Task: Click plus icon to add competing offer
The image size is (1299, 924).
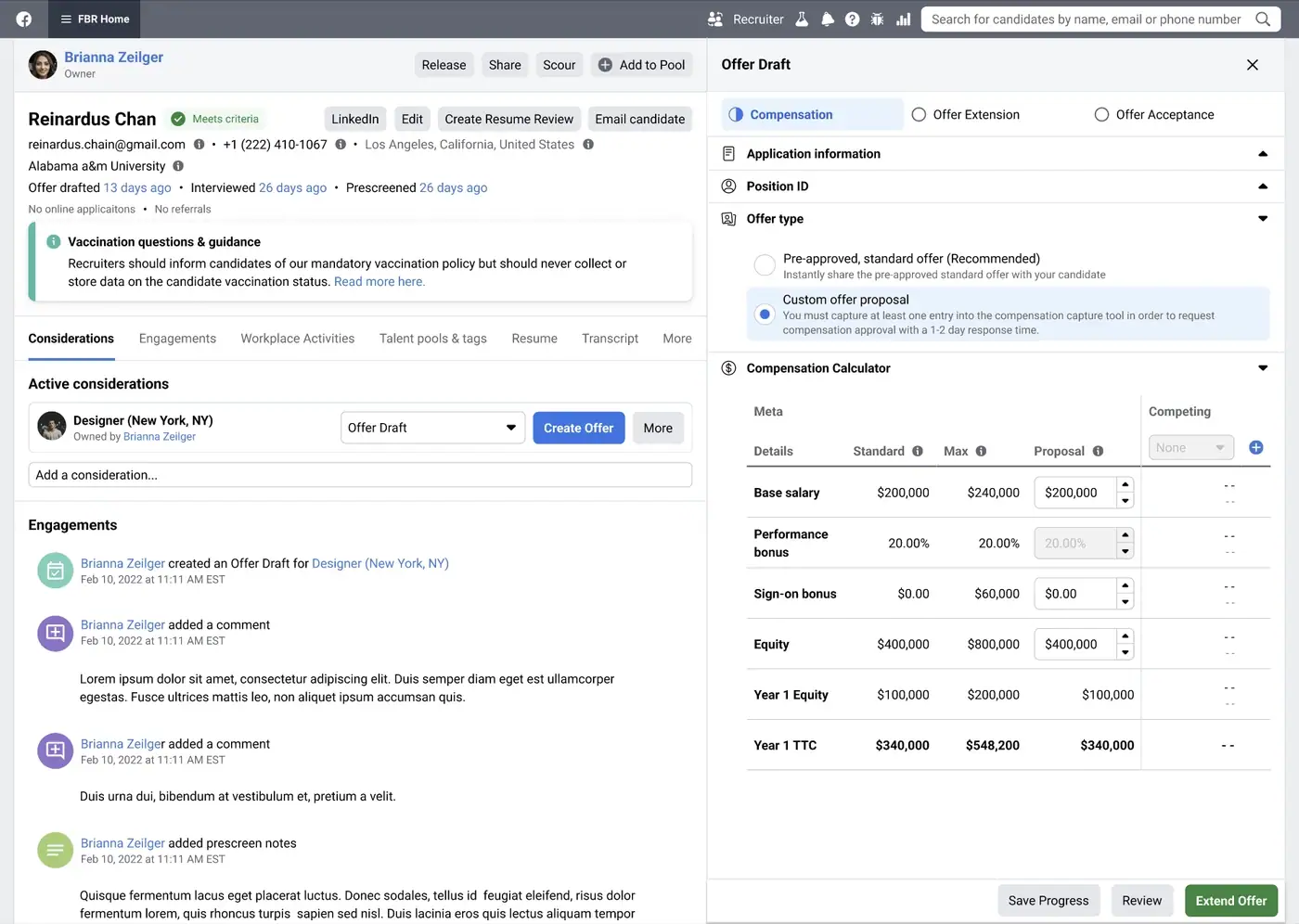Action: coord(1256,448)
